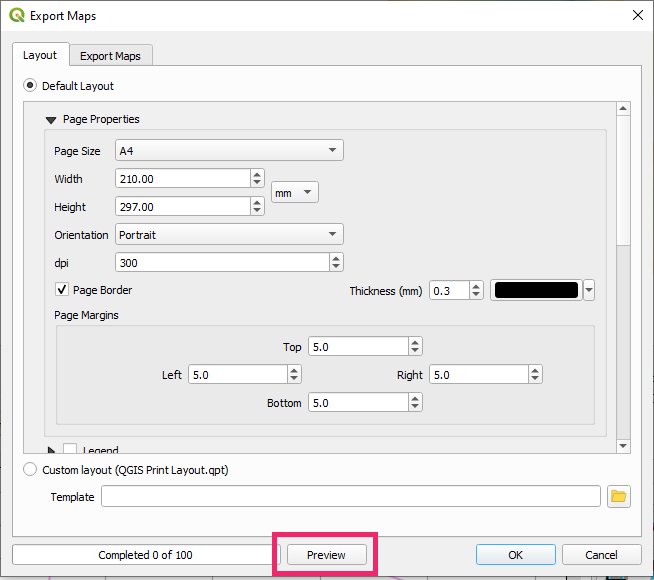Click inside the dpi value field
Image resolution: width=654 pixels, height=580 pixels.
[x=222, y=263]
